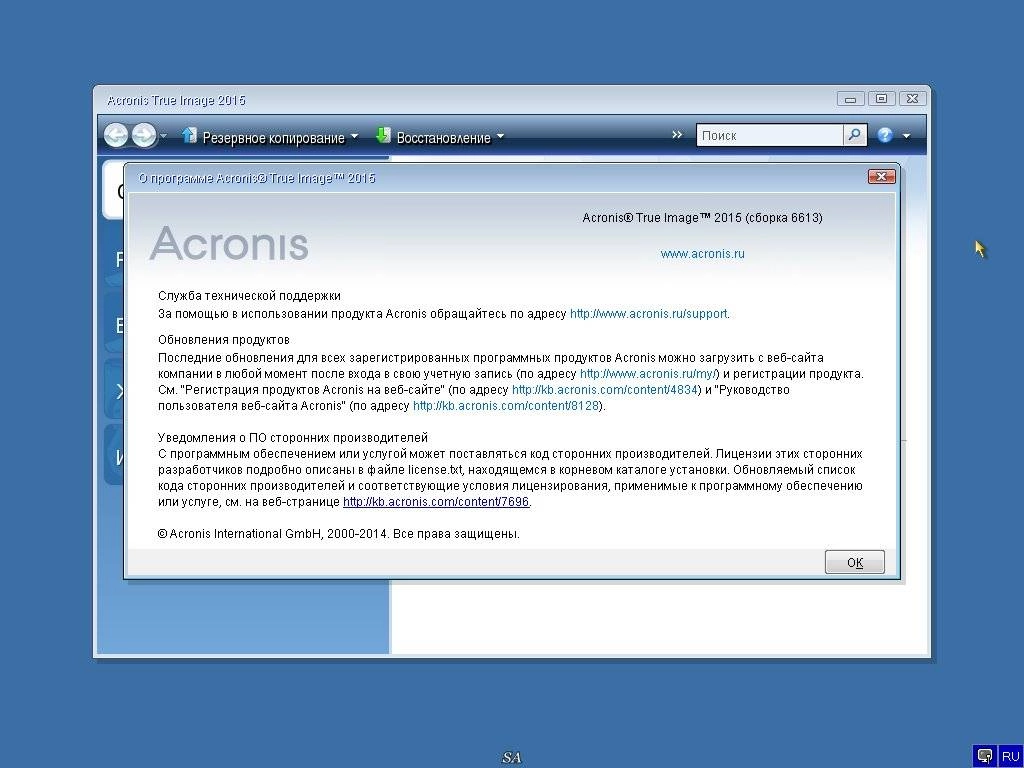
Task: Minimize the Acronis True Image 2015 window
Action: (850, 99)
